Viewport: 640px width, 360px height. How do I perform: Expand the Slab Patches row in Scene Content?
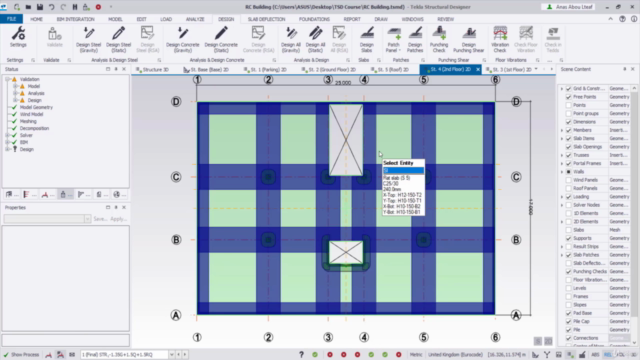click(562, 255)
